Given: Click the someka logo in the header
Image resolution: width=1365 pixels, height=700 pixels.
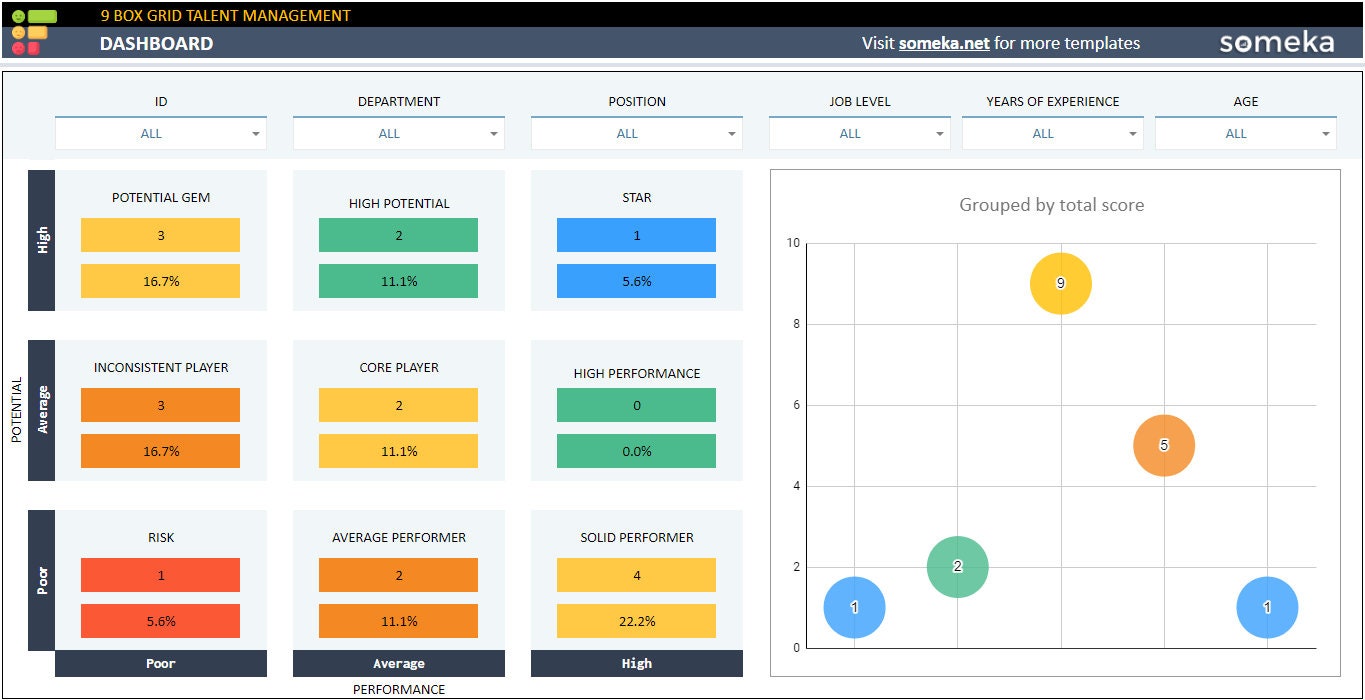Looking at the screenshot, I should (1276, 43).
